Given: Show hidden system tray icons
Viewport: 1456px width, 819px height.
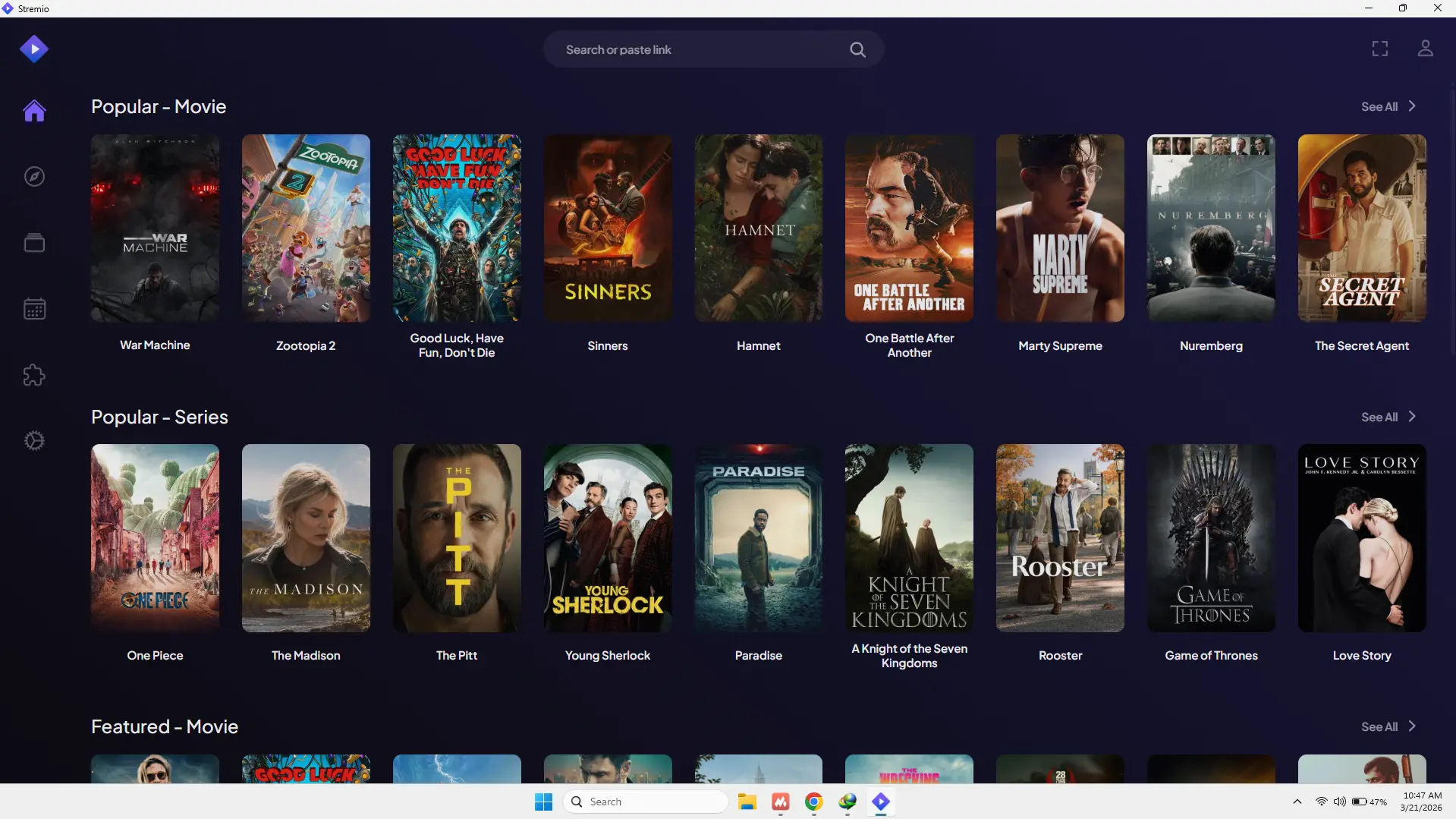Looking at the screenshot, I should 1297,802.
